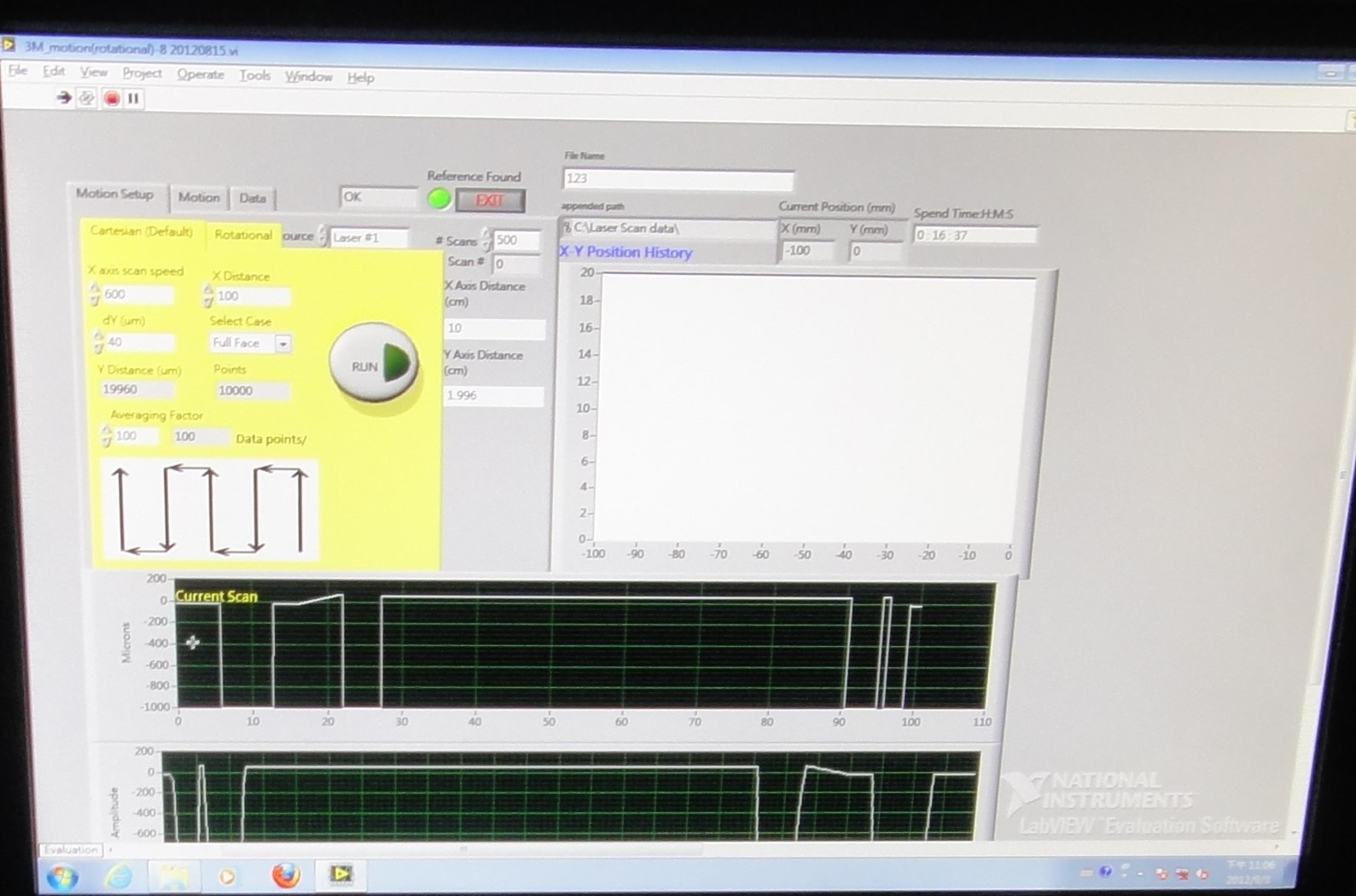Open Internet Explorer from the taskbar
The width and height of the screenshot is (1356, 896).
click(x=119, y=876)
